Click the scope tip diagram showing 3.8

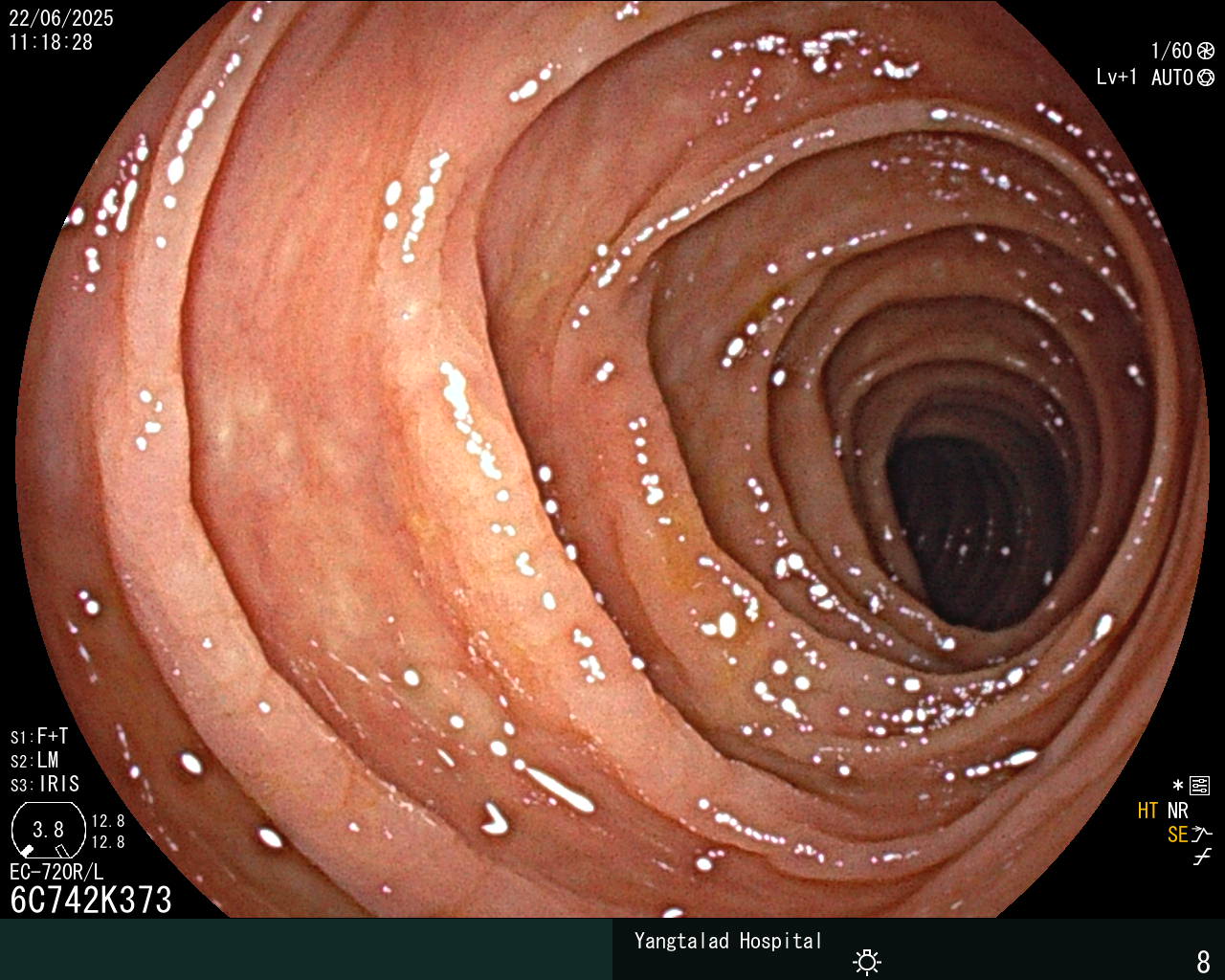click(48, 831)
